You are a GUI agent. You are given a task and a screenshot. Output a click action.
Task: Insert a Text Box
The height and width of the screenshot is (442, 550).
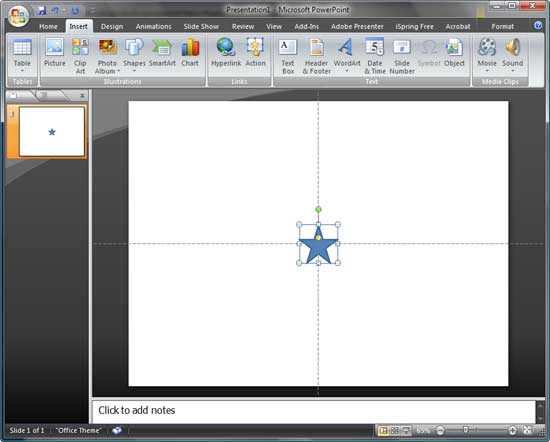pyautogui.click(x=288, y=56)
